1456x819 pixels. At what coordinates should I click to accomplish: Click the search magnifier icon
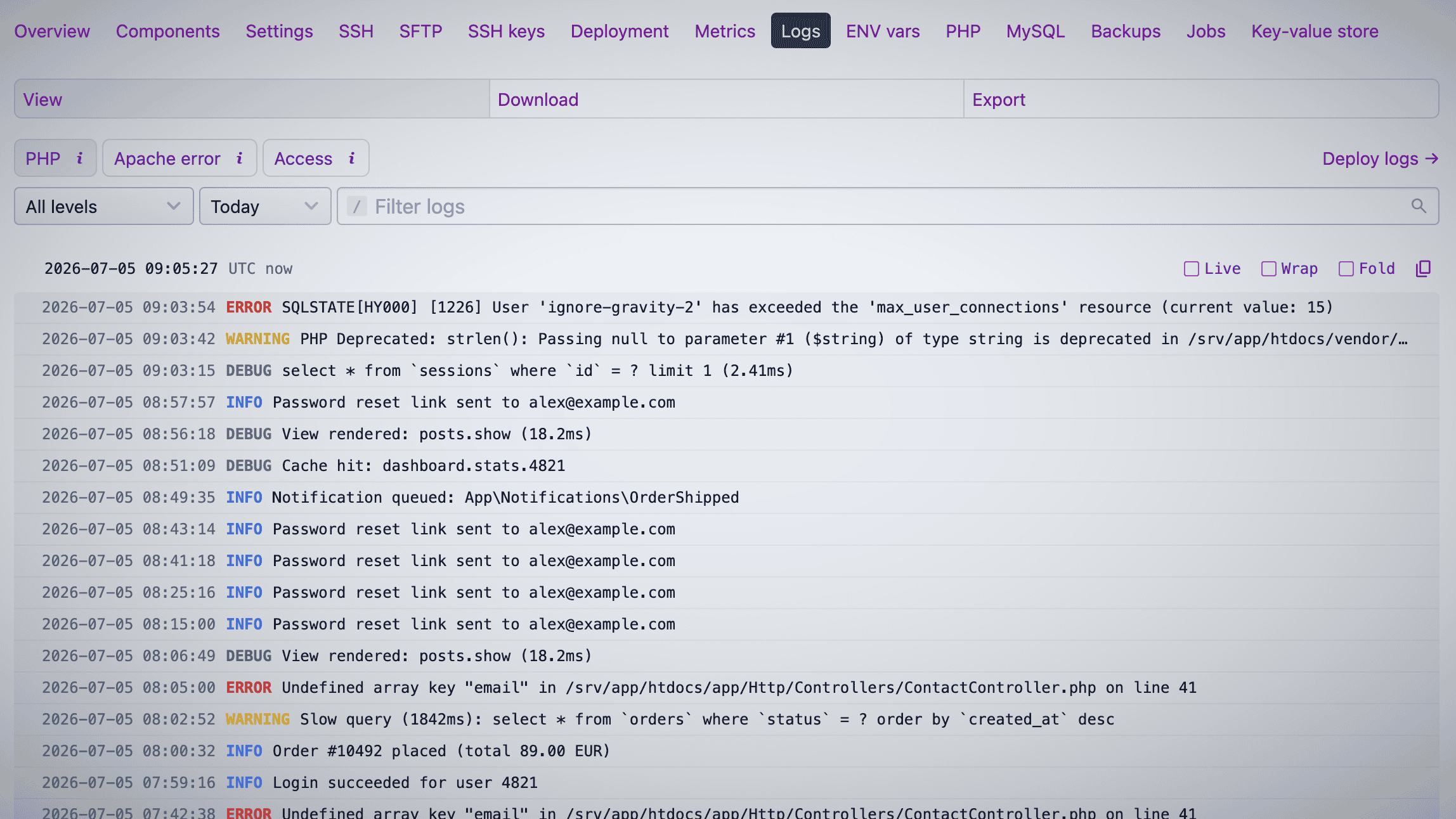pyautogui.click(x=1419, y=206)
